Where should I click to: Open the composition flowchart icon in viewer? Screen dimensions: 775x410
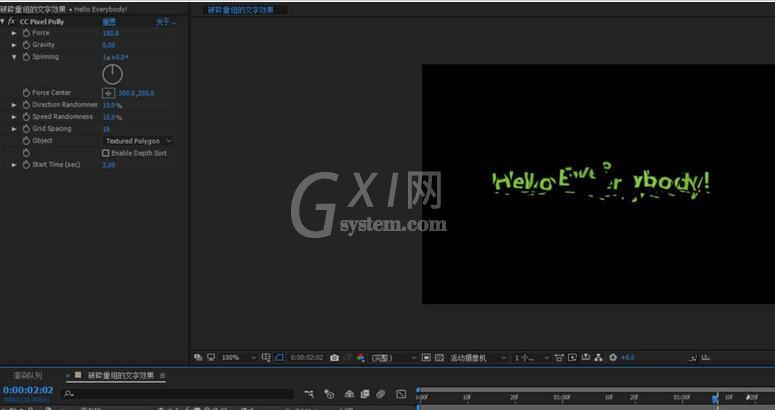599,357
